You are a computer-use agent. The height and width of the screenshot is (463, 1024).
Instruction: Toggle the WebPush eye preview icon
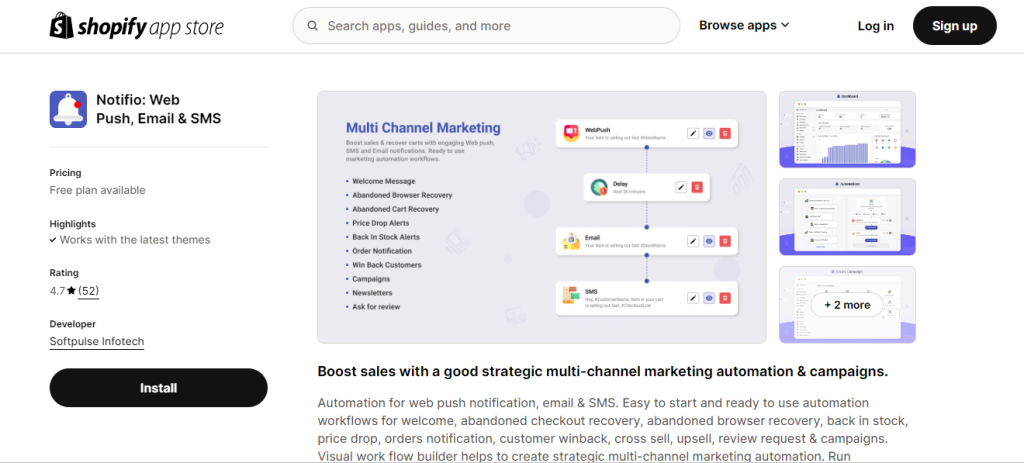point(709,133)
